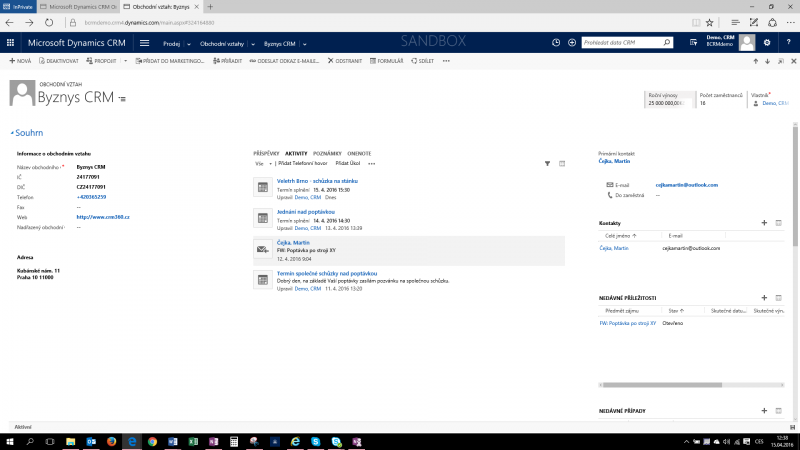800x450 pixels.
Task: Click Sdílet command
Action: pyautogui.click(x=422, y=61)
